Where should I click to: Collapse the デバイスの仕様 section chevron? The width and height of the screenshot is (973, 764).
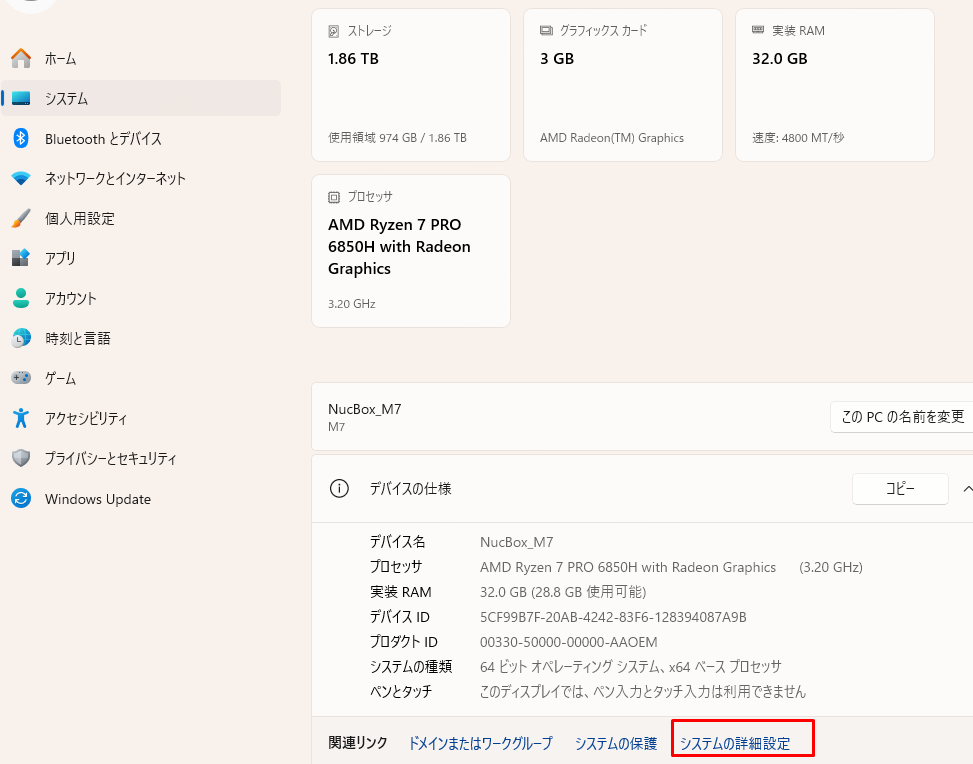point(966,489)
